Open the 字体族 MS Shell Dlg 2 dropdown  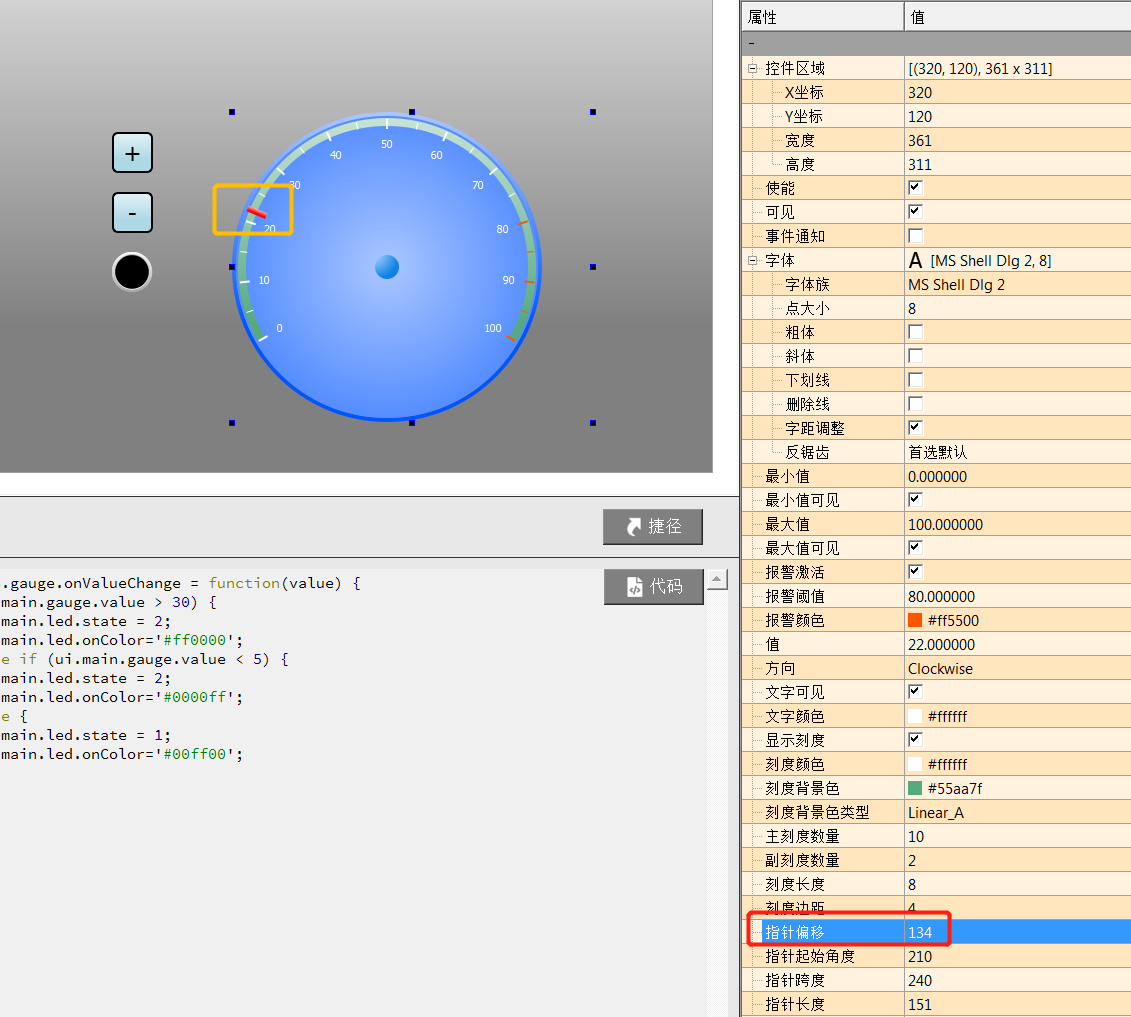[1017, 284]
